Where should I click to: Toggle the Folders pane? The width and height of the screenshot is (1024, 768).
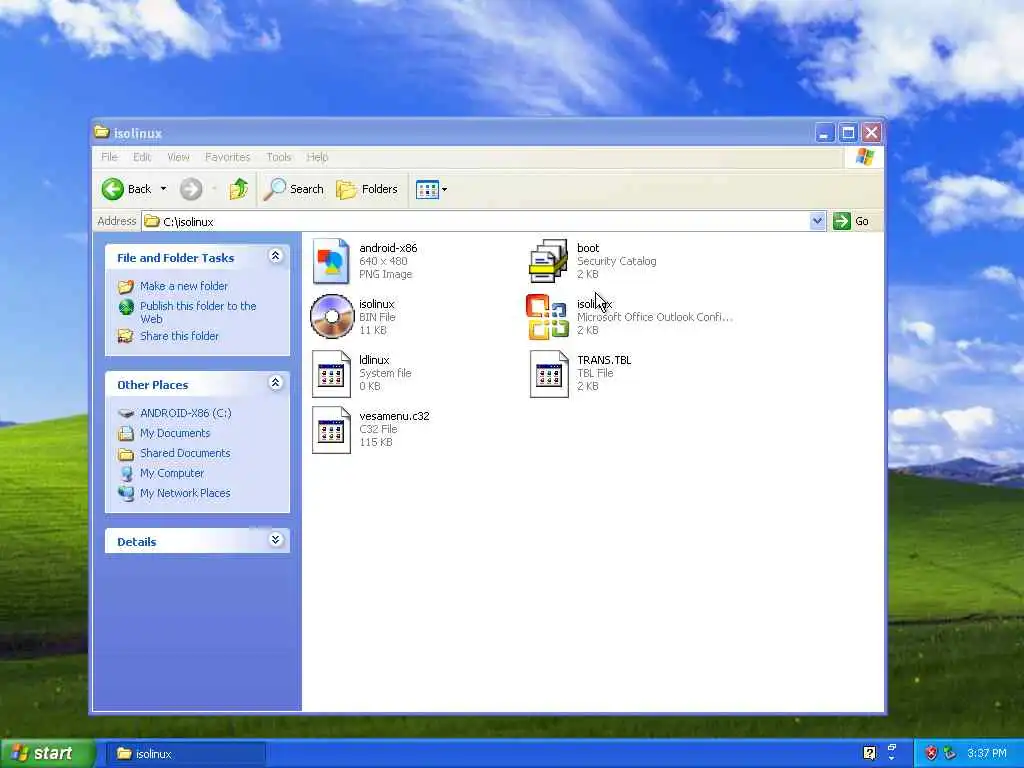[367, 189]
